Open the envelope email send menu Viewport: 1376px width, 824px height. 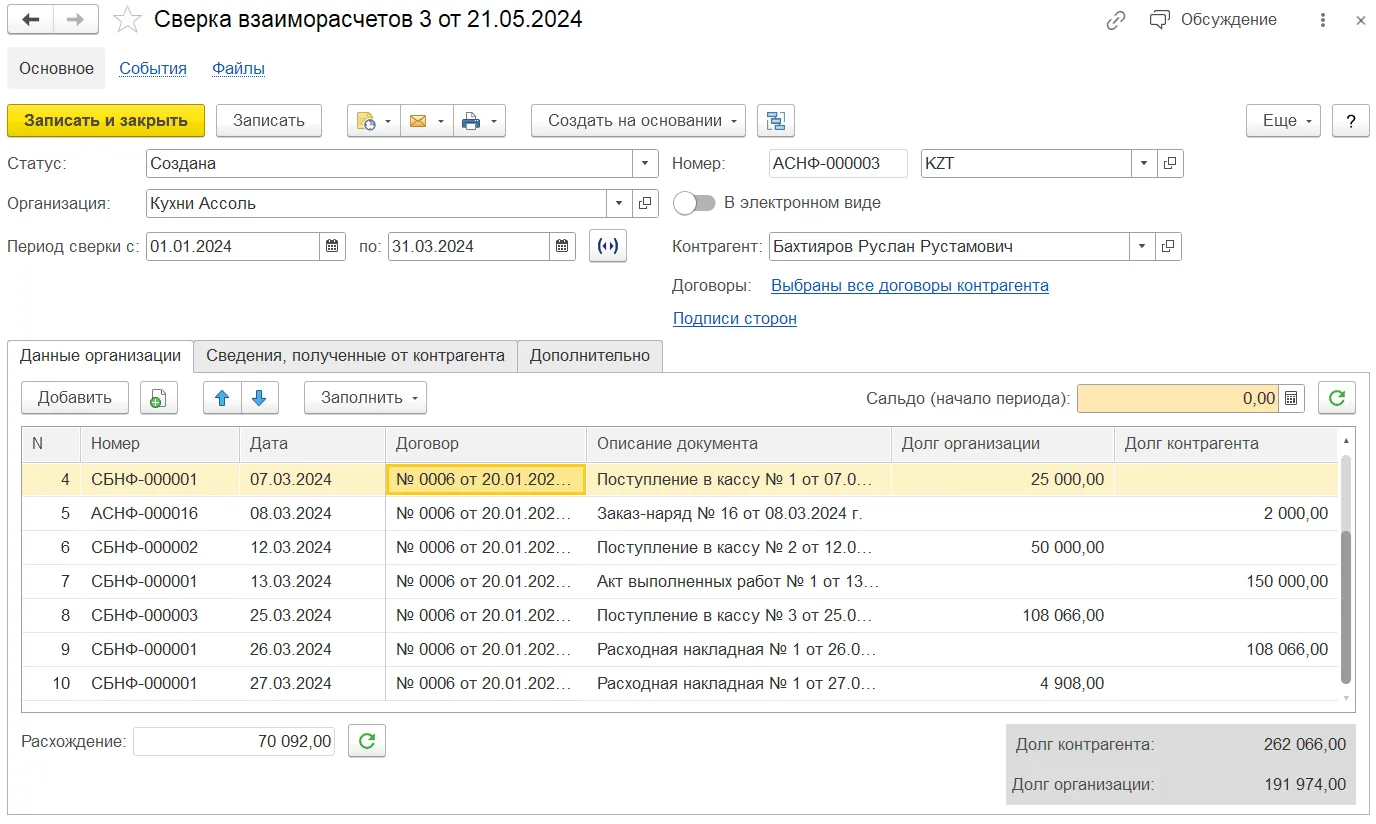(426, 121)
